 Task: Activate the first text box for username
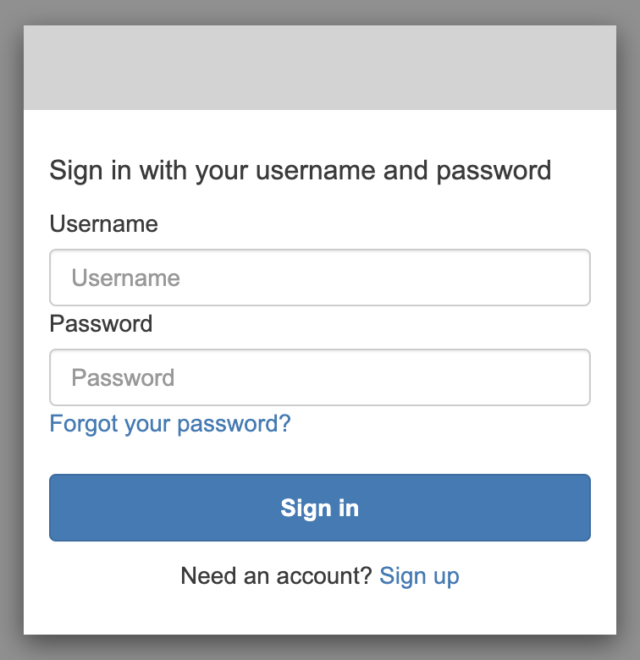[320, 277]
